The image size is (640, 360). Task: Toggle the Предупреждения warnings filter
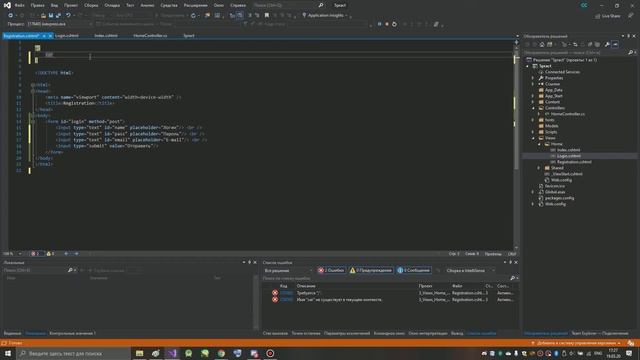[x=371, y=270]
